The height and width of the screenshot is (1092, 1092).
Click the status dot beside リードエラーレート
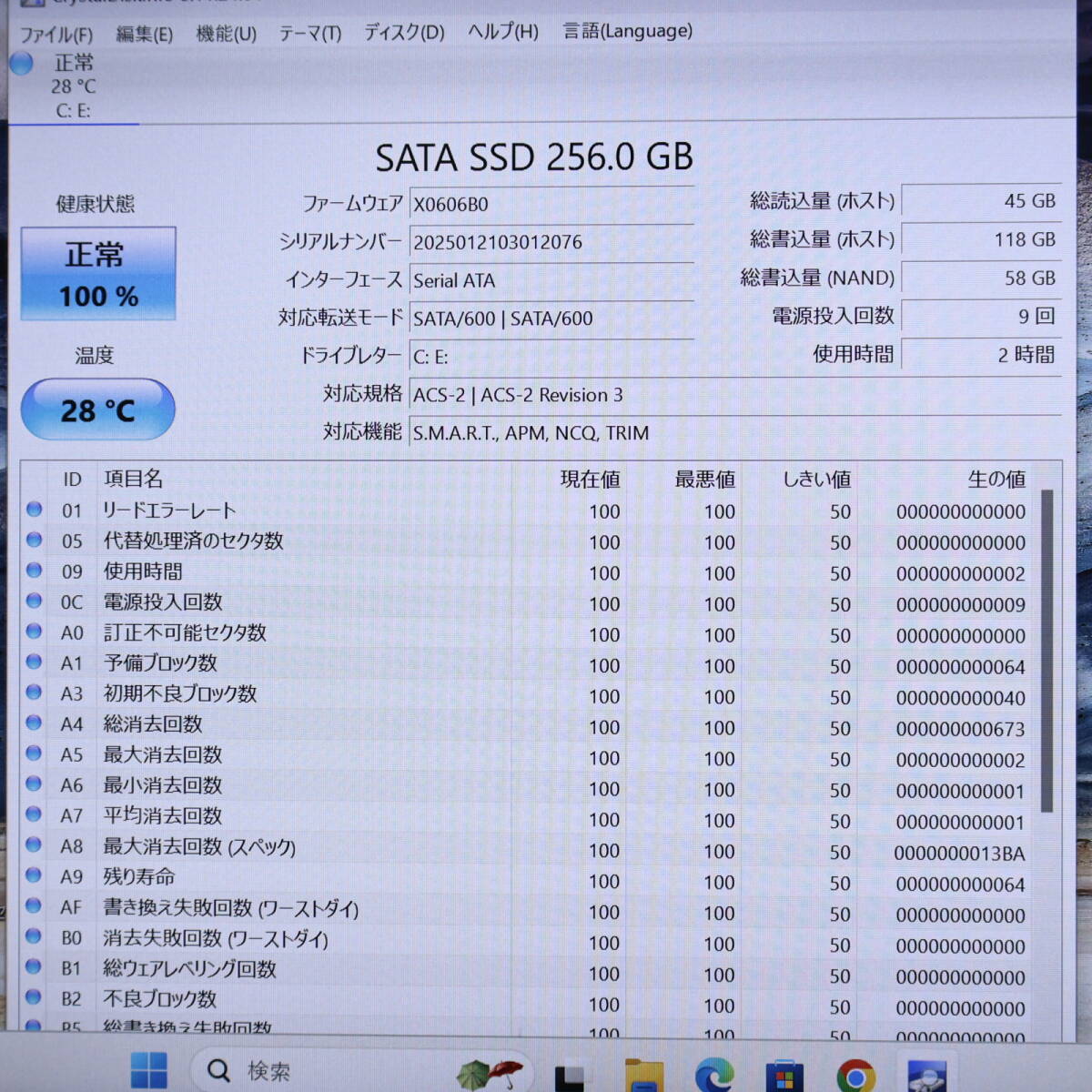(x=34, y=510)
